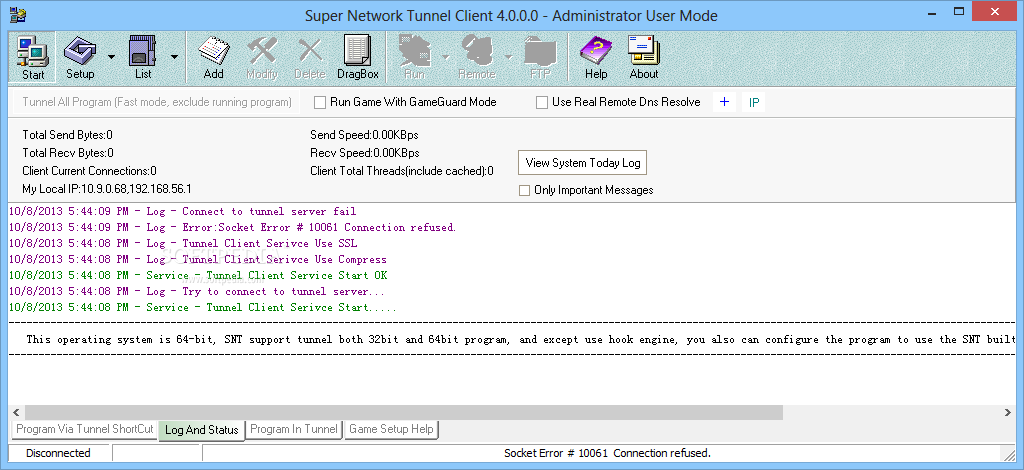Switch to Program Via Tunnel ShortCut tab
This screenshot has width=1024, height=470.
coord(85,429)
